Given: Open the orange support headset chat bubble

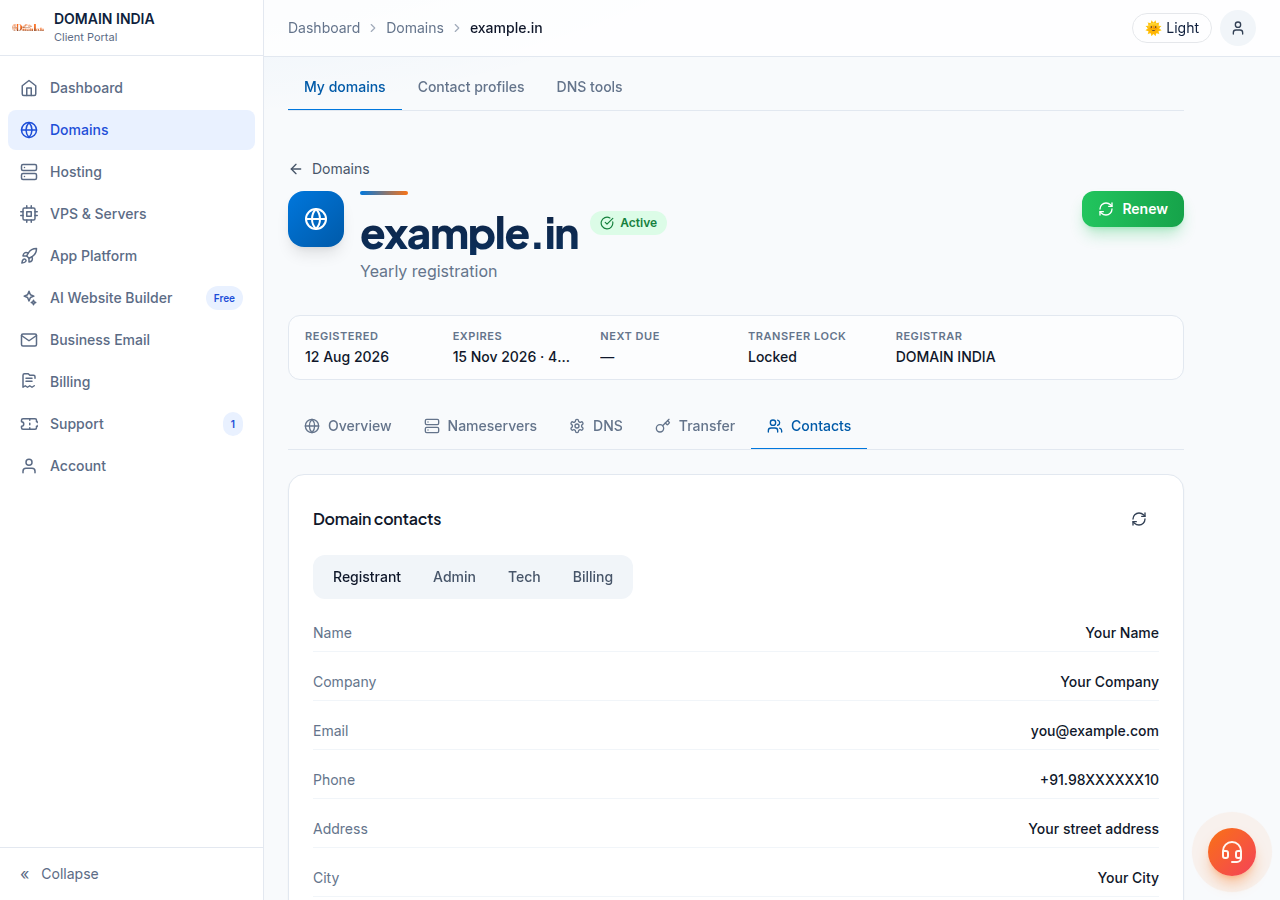Looking at the screenshot, I should 1232,852.
